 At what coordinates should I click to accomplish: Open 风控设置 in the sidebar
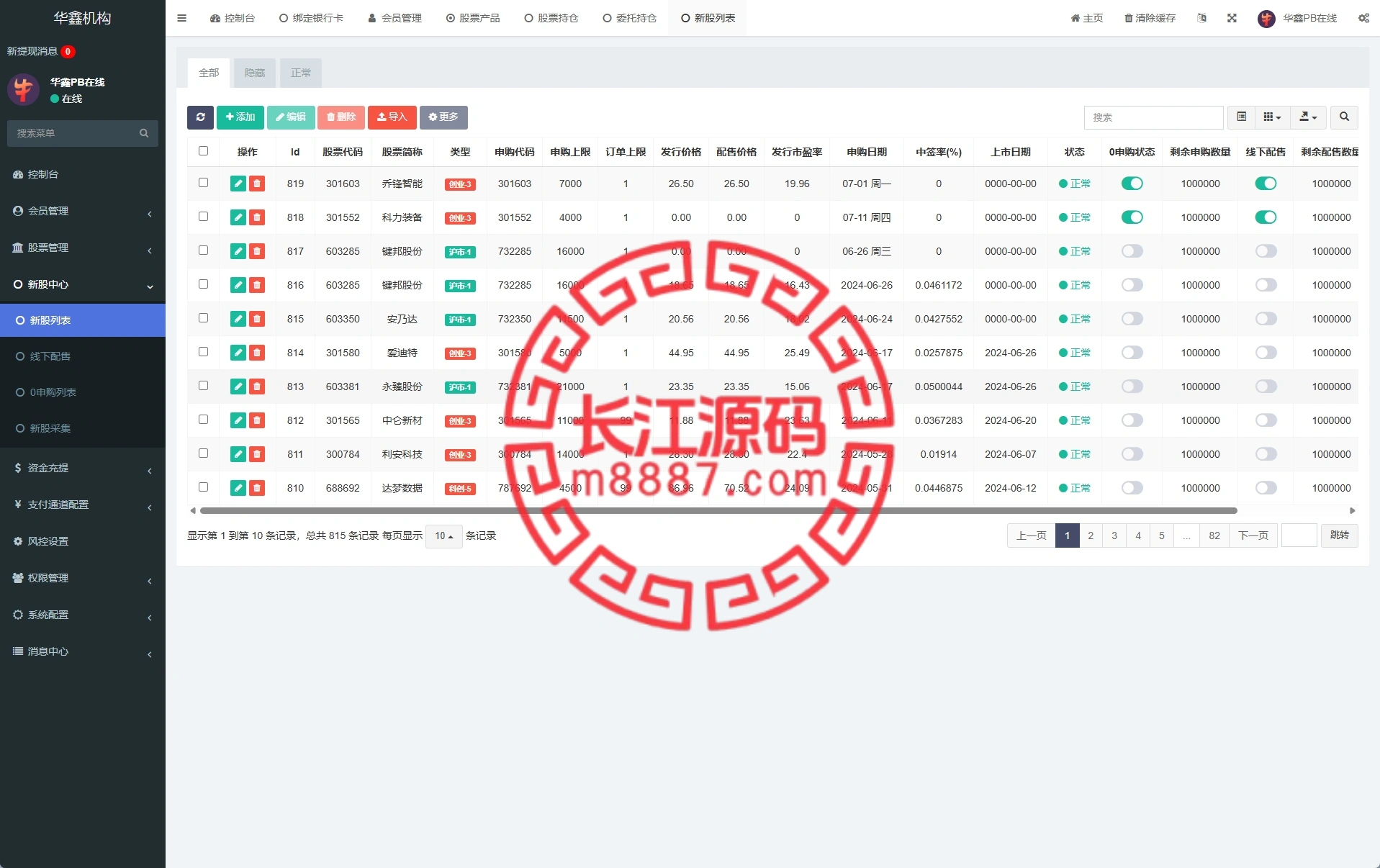click(83, 541)
